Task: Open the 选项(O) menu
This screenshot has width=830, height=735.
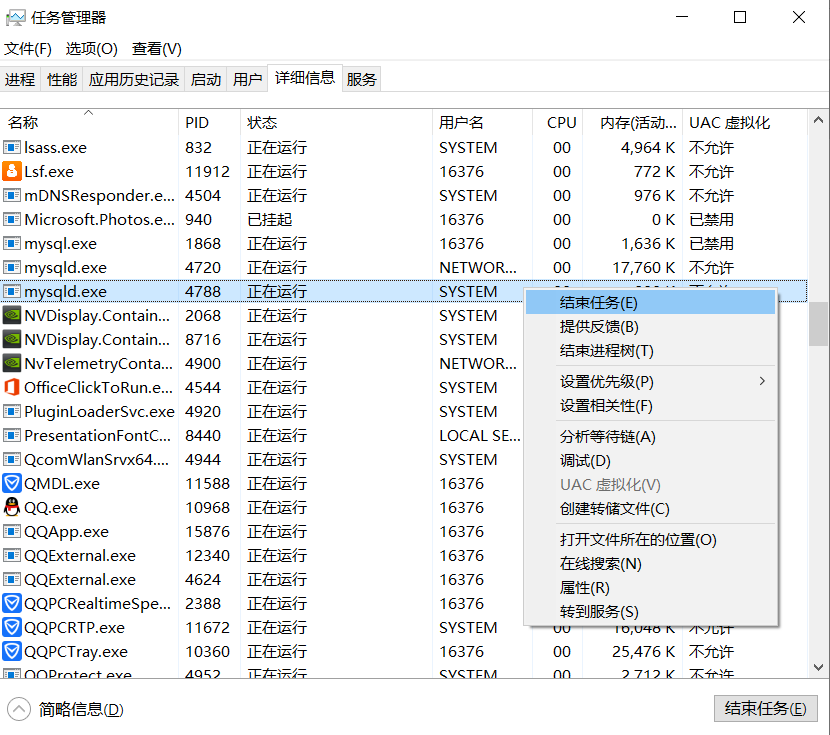Action: click(92, 49)
